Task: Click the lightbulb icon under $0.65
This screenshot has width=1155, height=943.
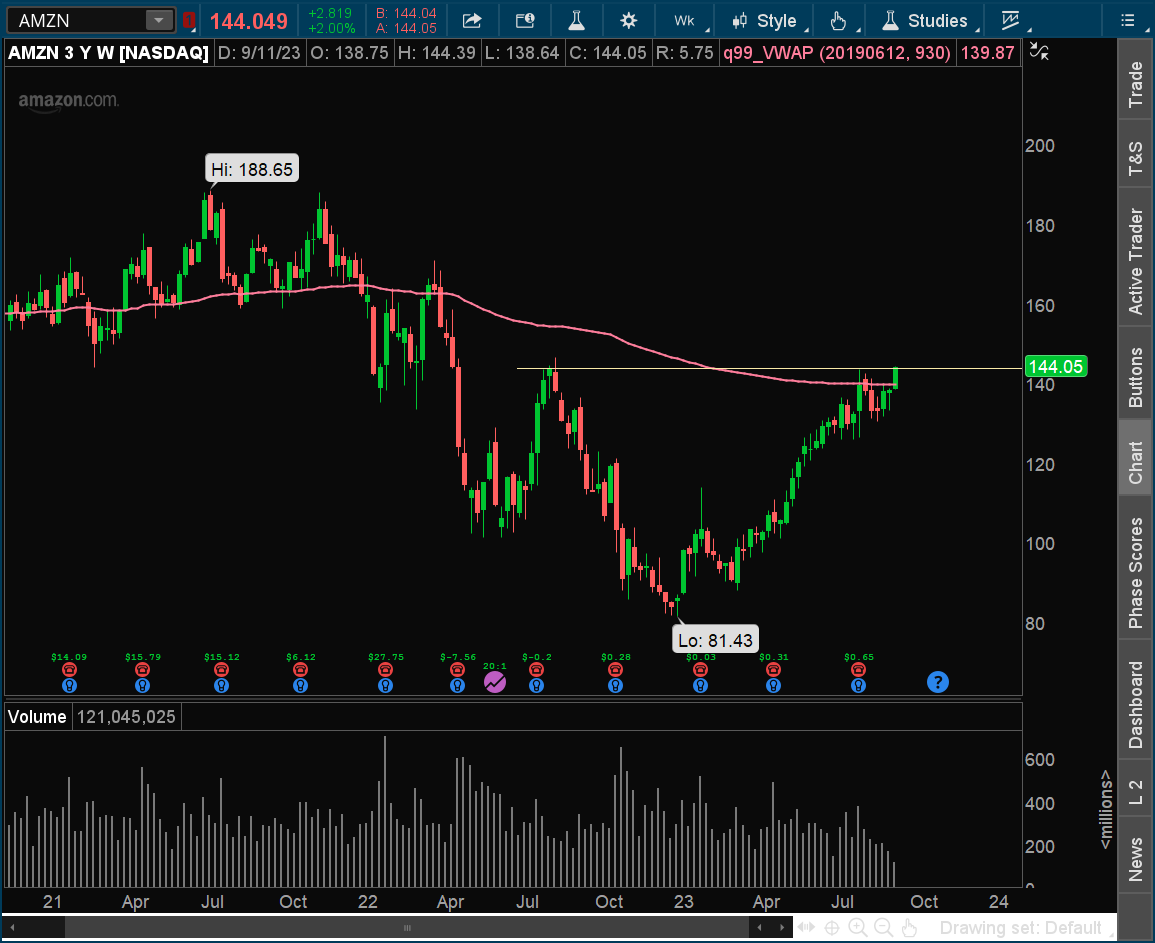Action: (x=858, y=686)
